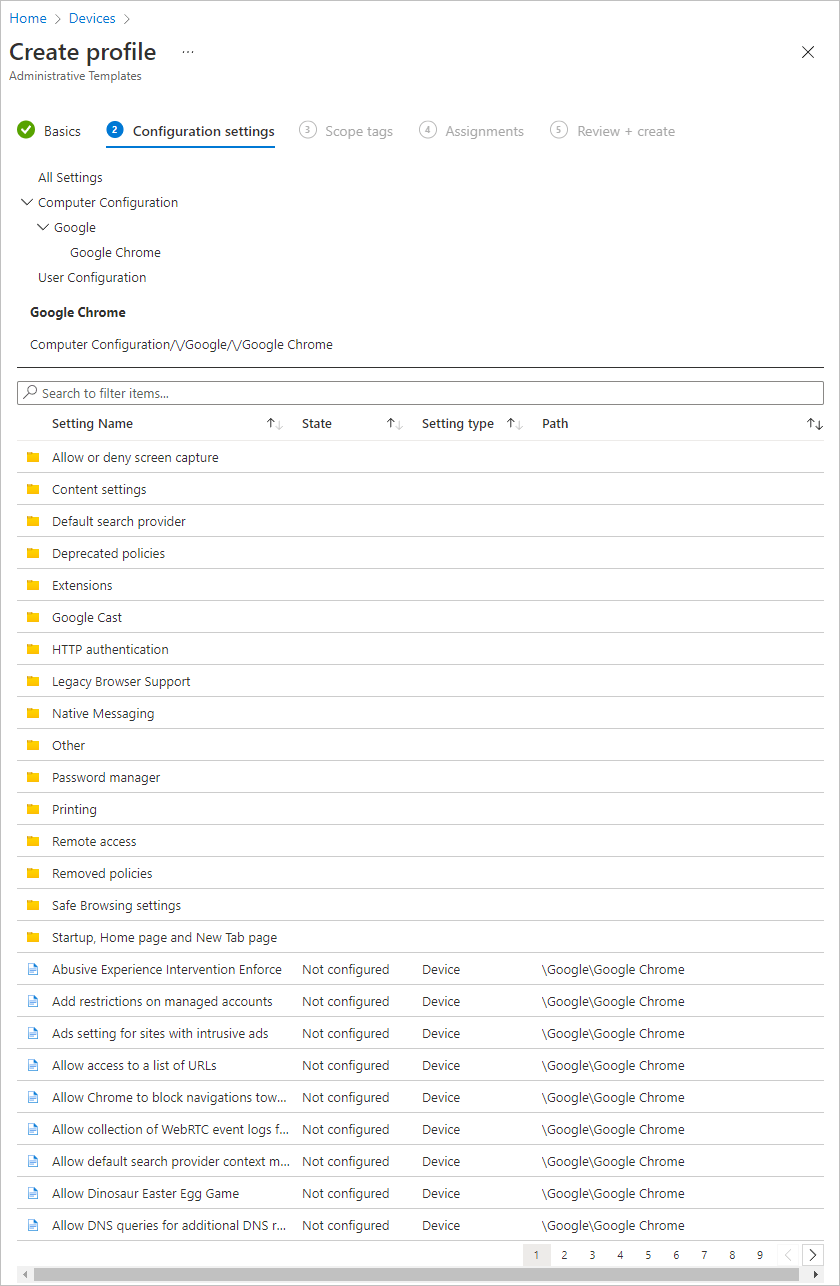
Task: Open Allow collection of WebRTC event logs setting
Action: click(170, 1129)
